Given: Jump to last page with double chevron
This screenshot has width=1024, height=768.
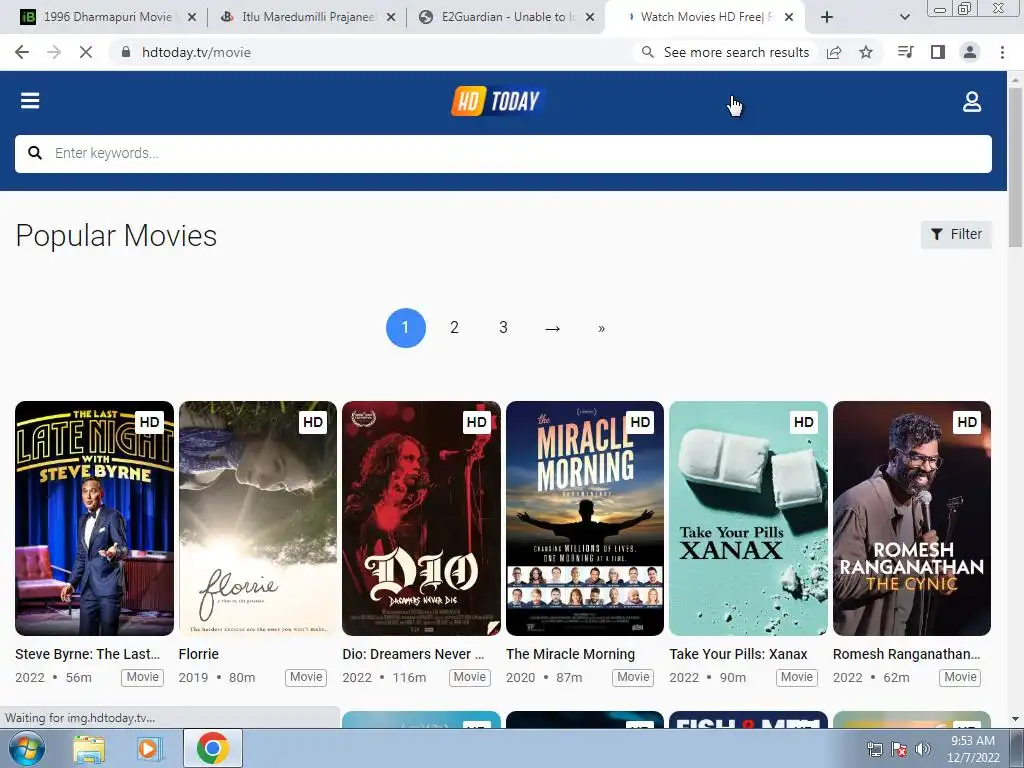Looking at the screenshot, I should click(601, 328).
